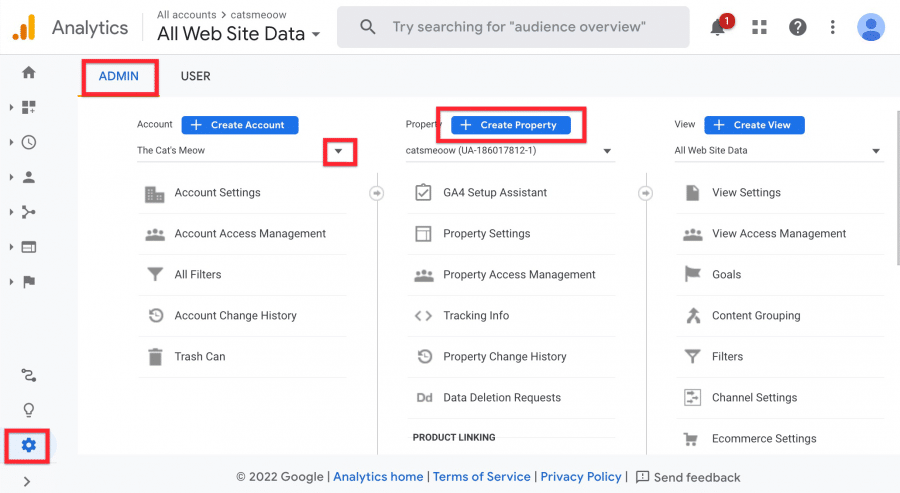Expand the left navigation sidebar chevron
Image resolution: width=900 pixels, height=493 pixels.
(27, 482)
